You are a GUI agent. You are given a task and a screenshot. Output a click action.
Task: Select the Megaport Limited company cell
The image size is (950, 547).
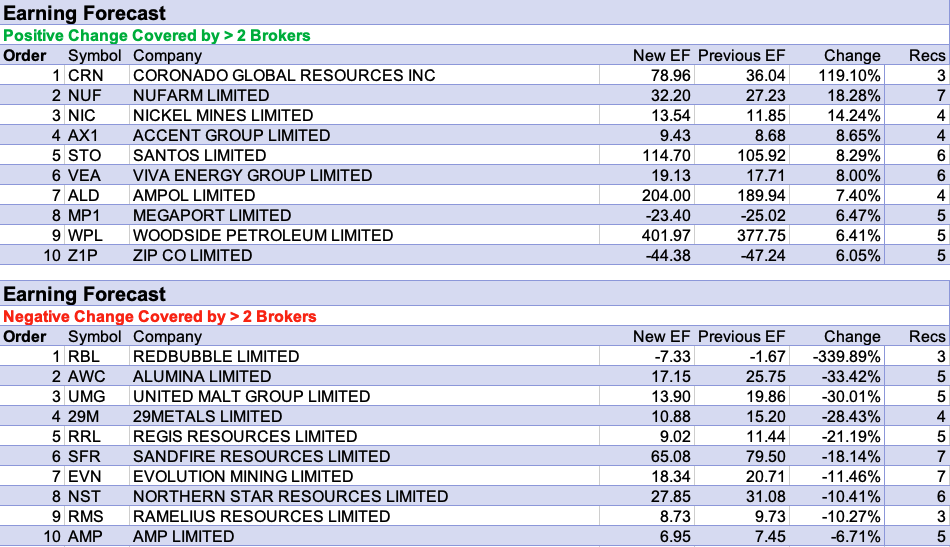212,216
